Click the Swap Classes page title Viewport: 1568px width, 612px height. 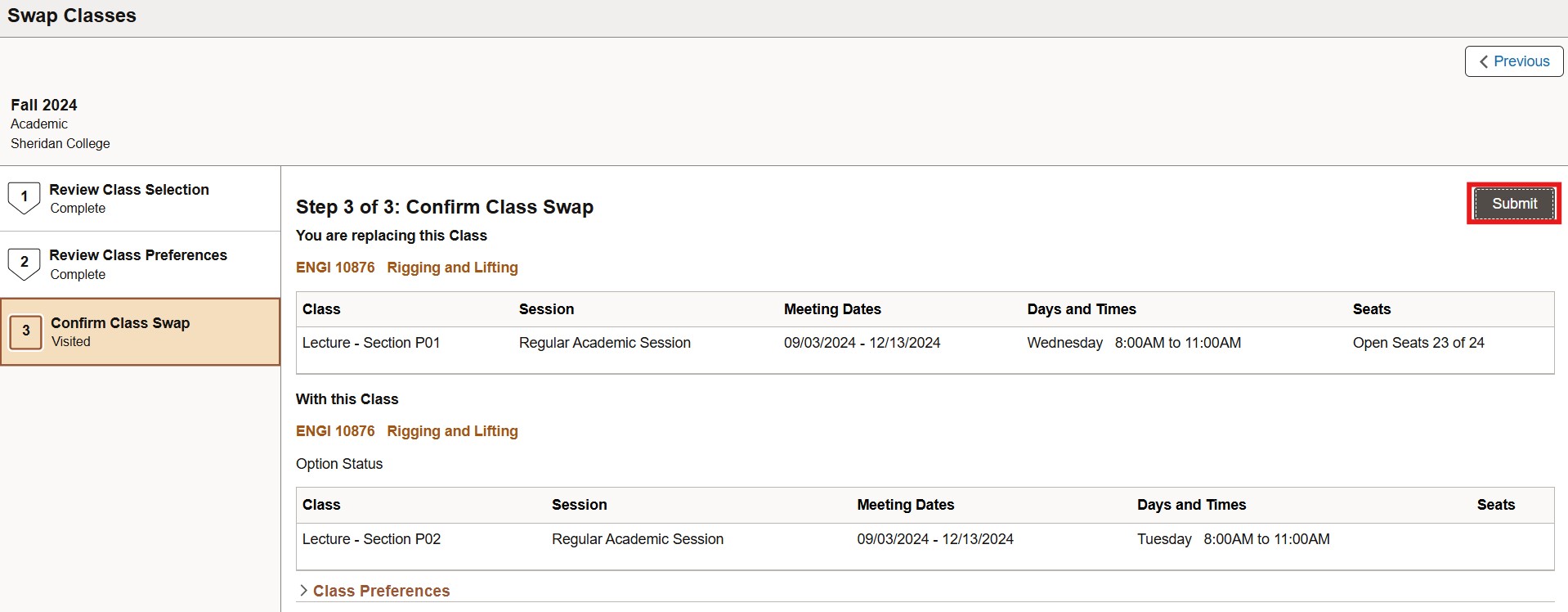pyautogui.click(x=72, y=16)
